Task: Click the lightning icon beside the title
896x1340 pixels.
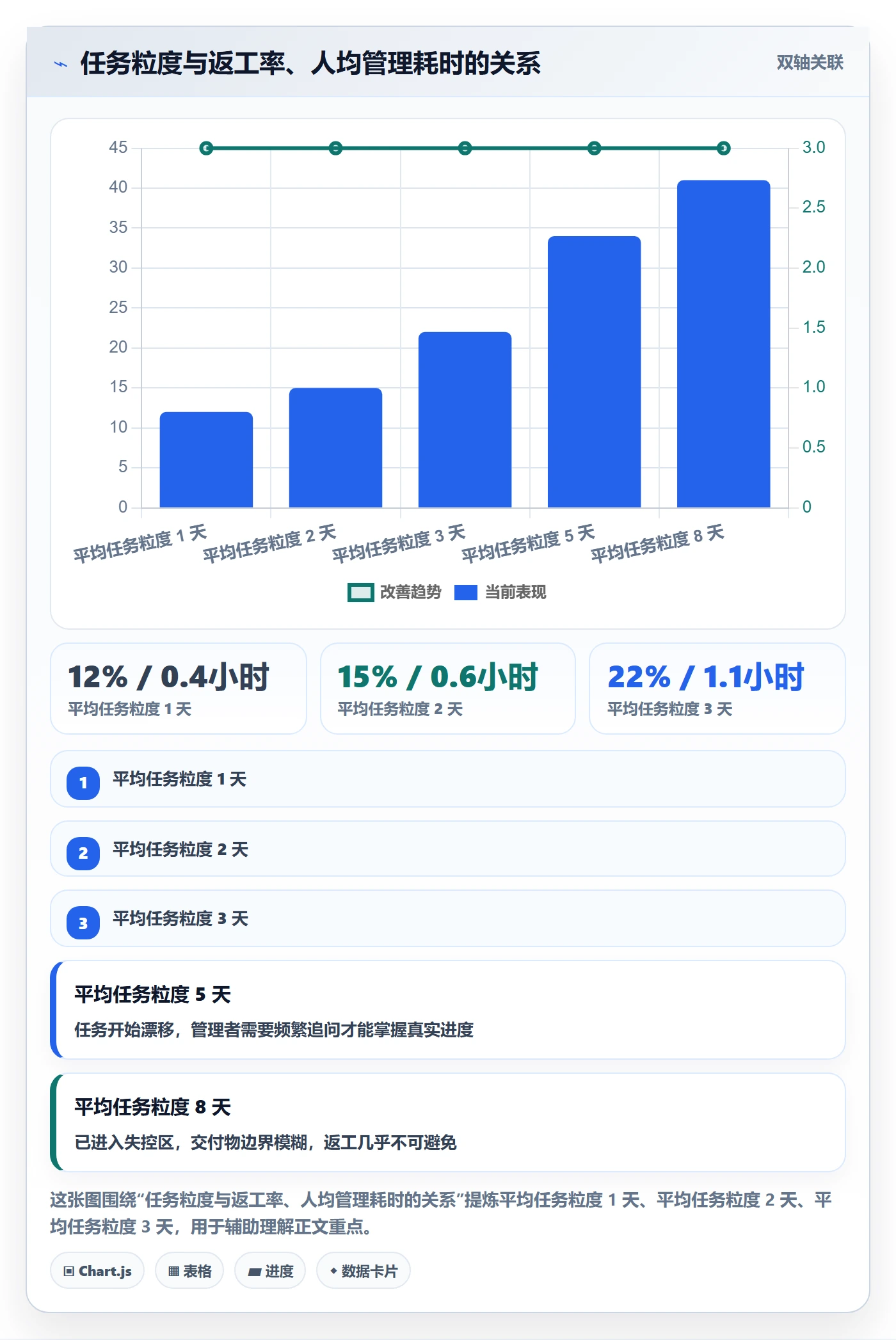Action: [61, 64]
